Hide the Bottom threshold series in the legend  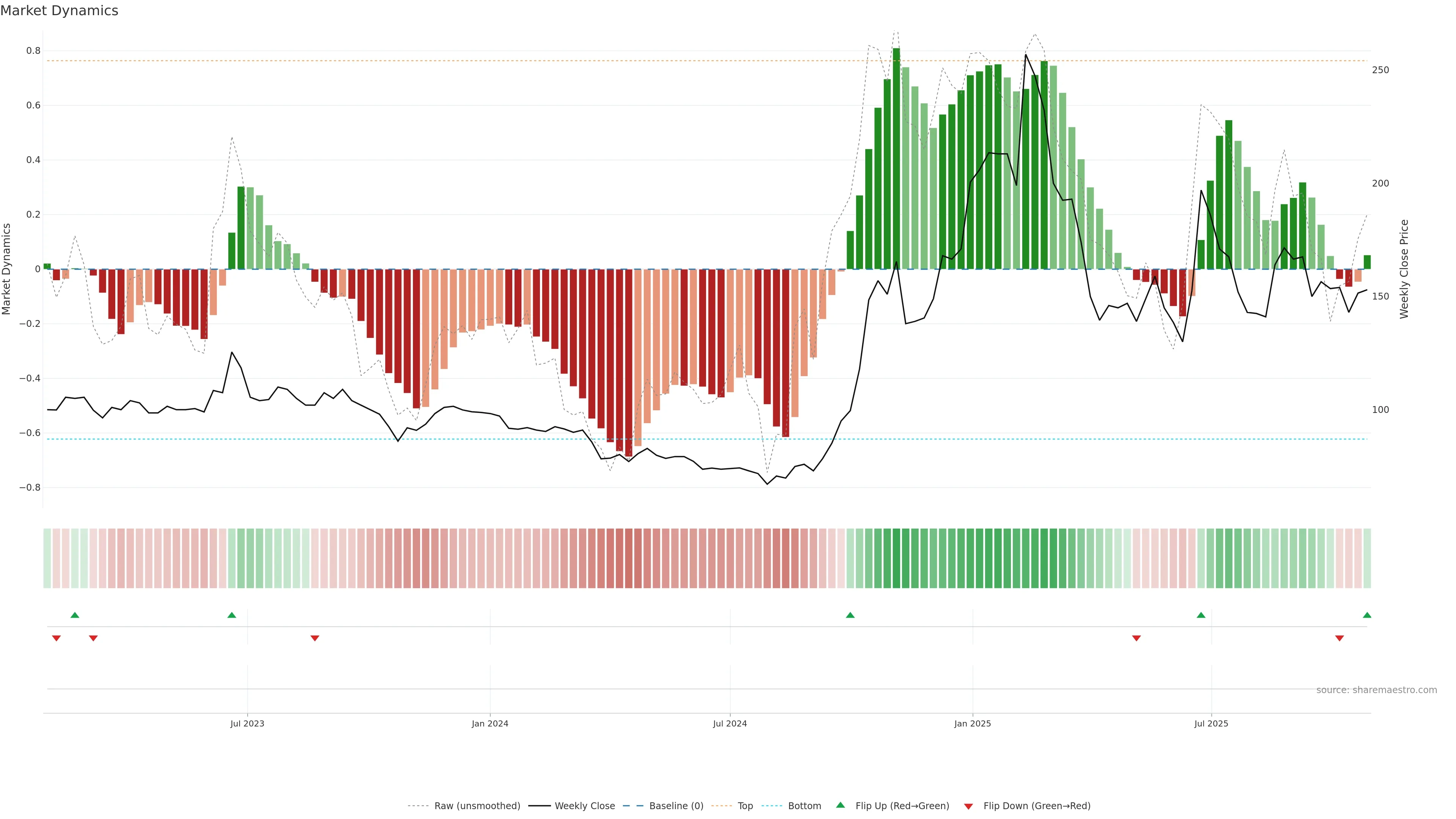click(804, 806)
